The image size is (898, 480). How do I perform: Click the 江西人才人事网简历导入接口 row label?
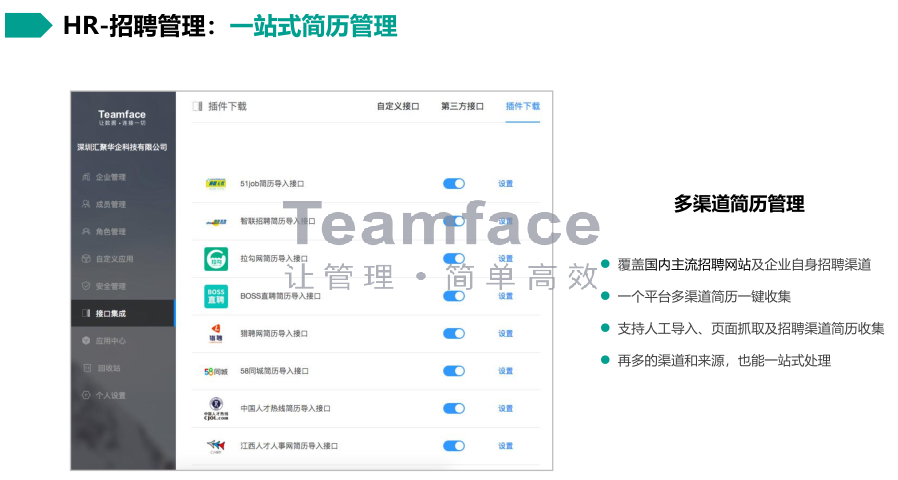point(289,446)
